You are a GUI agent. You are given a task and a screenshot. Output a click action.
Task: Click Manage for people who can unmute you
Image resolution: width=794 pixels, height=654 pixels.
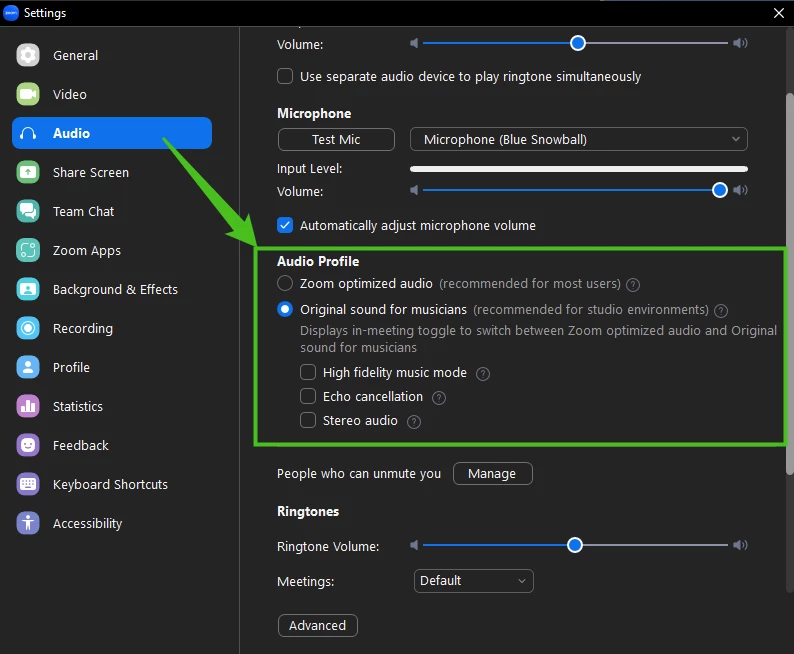(x=493, y=473)
